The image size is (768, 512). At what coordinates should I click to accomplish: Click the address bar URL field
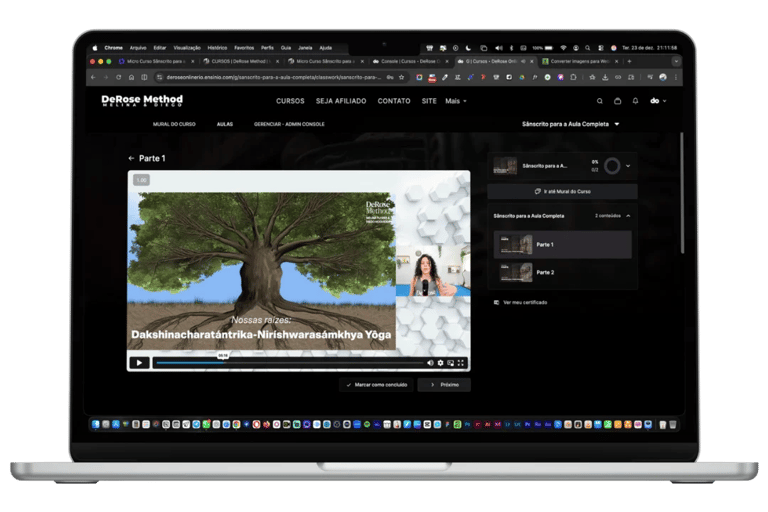(x=274, y=77)
